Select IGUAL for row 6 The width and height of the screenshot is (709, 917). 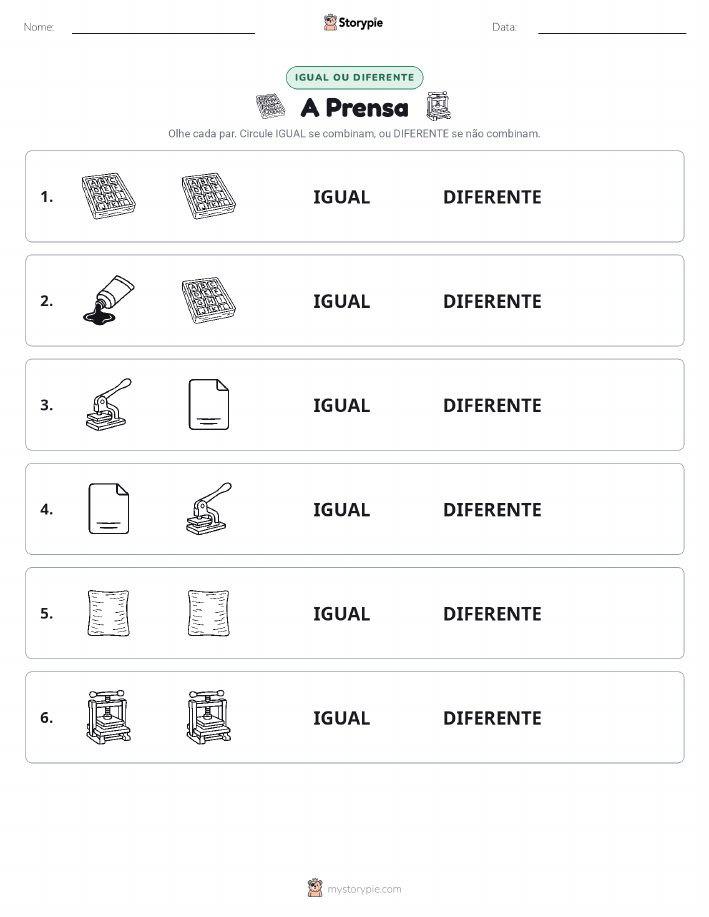(342, 718)
